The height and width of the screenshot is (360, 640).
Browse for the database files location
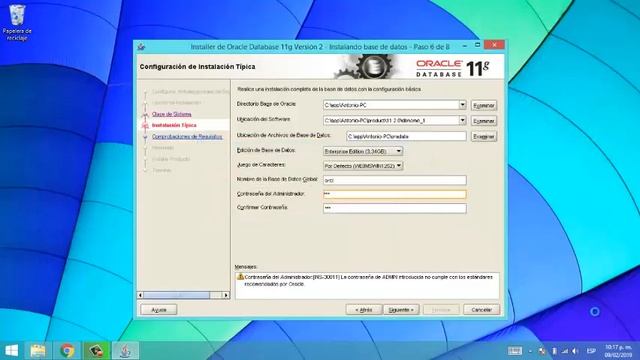click(484, 136)
